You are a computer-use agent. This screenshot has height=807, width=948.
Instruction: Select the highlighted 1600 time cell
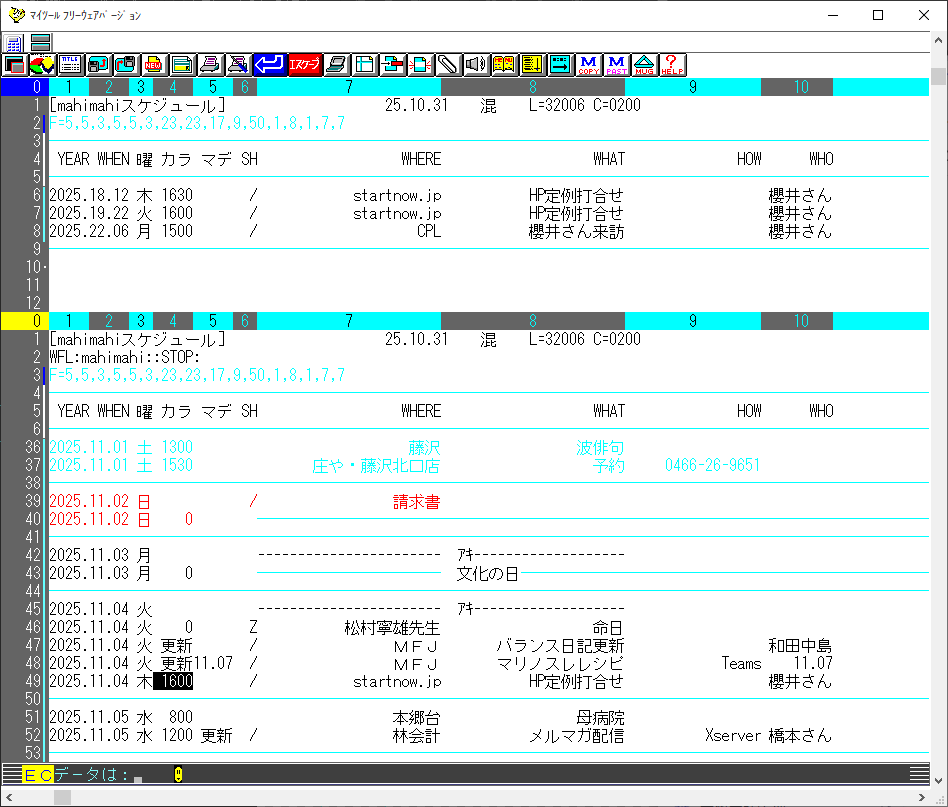(x=173, y=681)
